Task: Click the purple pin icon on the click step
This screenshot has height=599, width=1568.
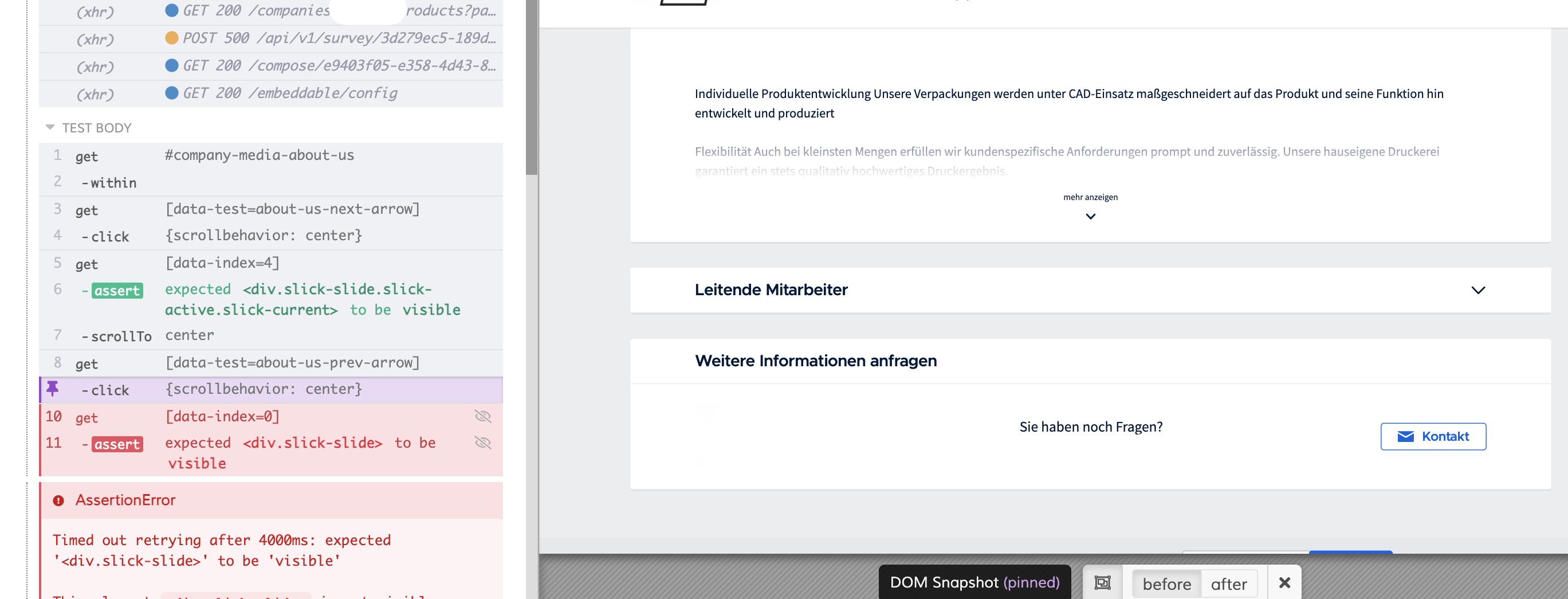Action: (52, 390)
